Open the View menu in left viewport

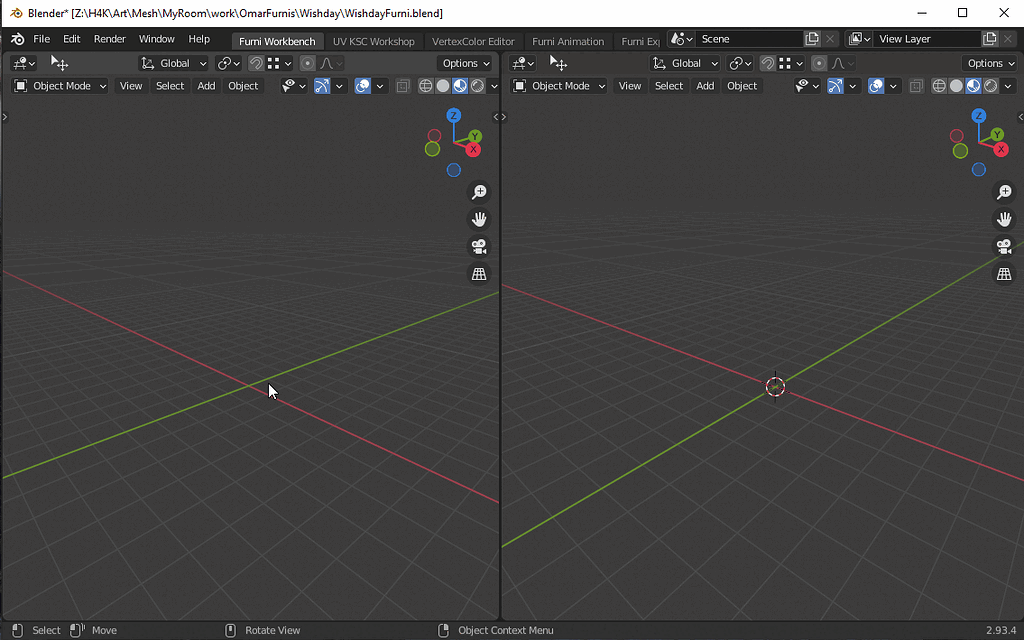point(131,86)
